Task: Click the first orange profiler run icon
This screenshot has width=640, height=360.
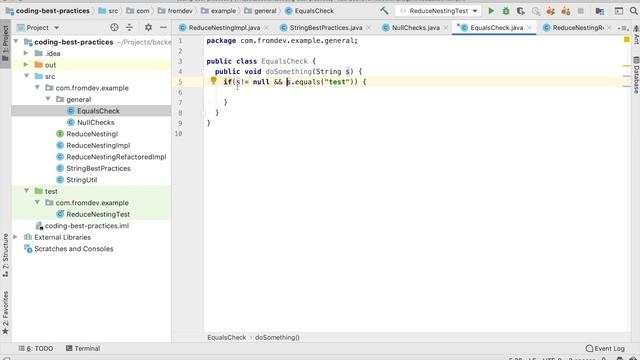Action: [551, 11]
